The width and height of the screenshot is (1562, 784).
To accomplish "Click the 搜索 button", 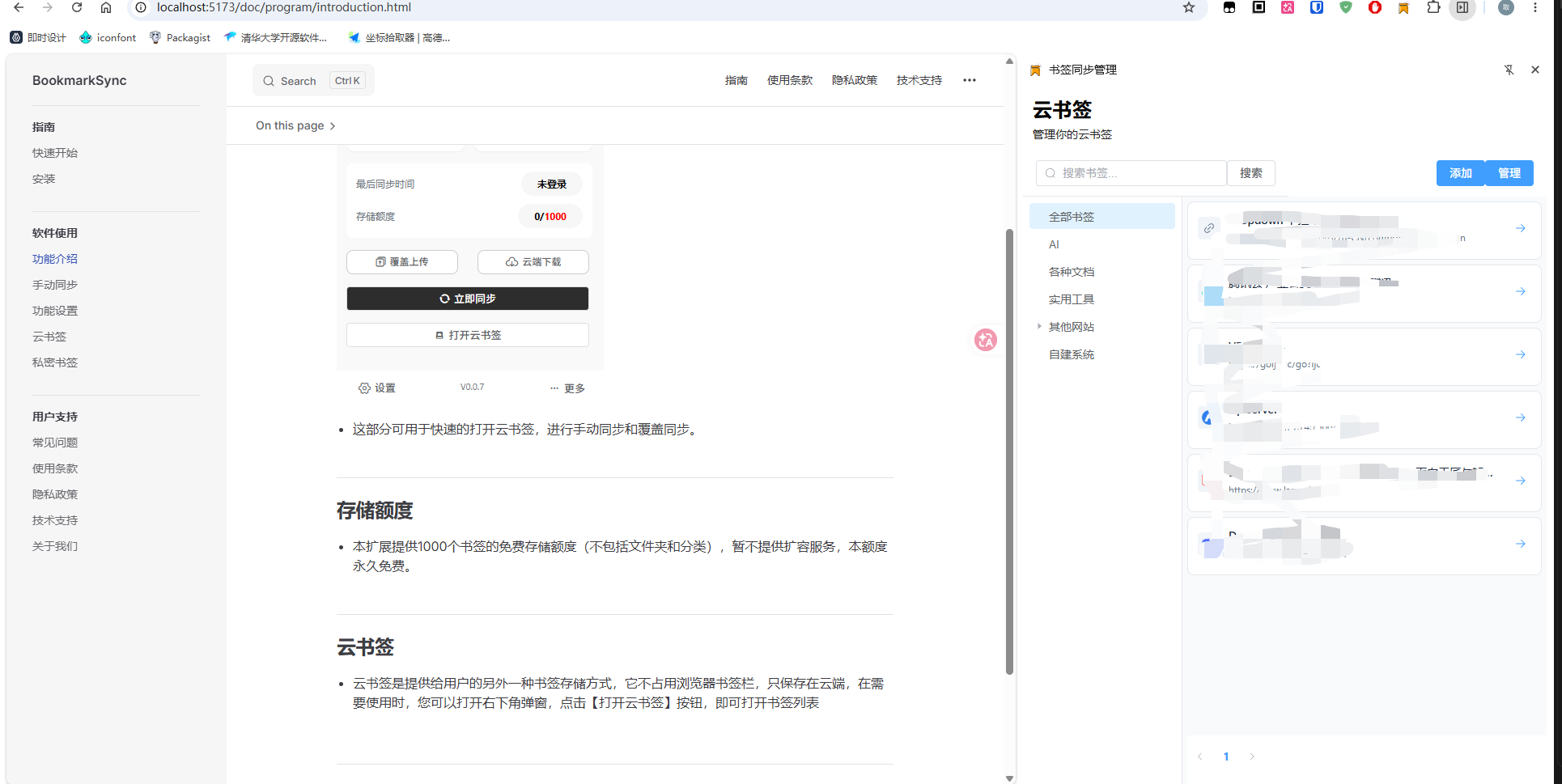I will coord(1251,173).
